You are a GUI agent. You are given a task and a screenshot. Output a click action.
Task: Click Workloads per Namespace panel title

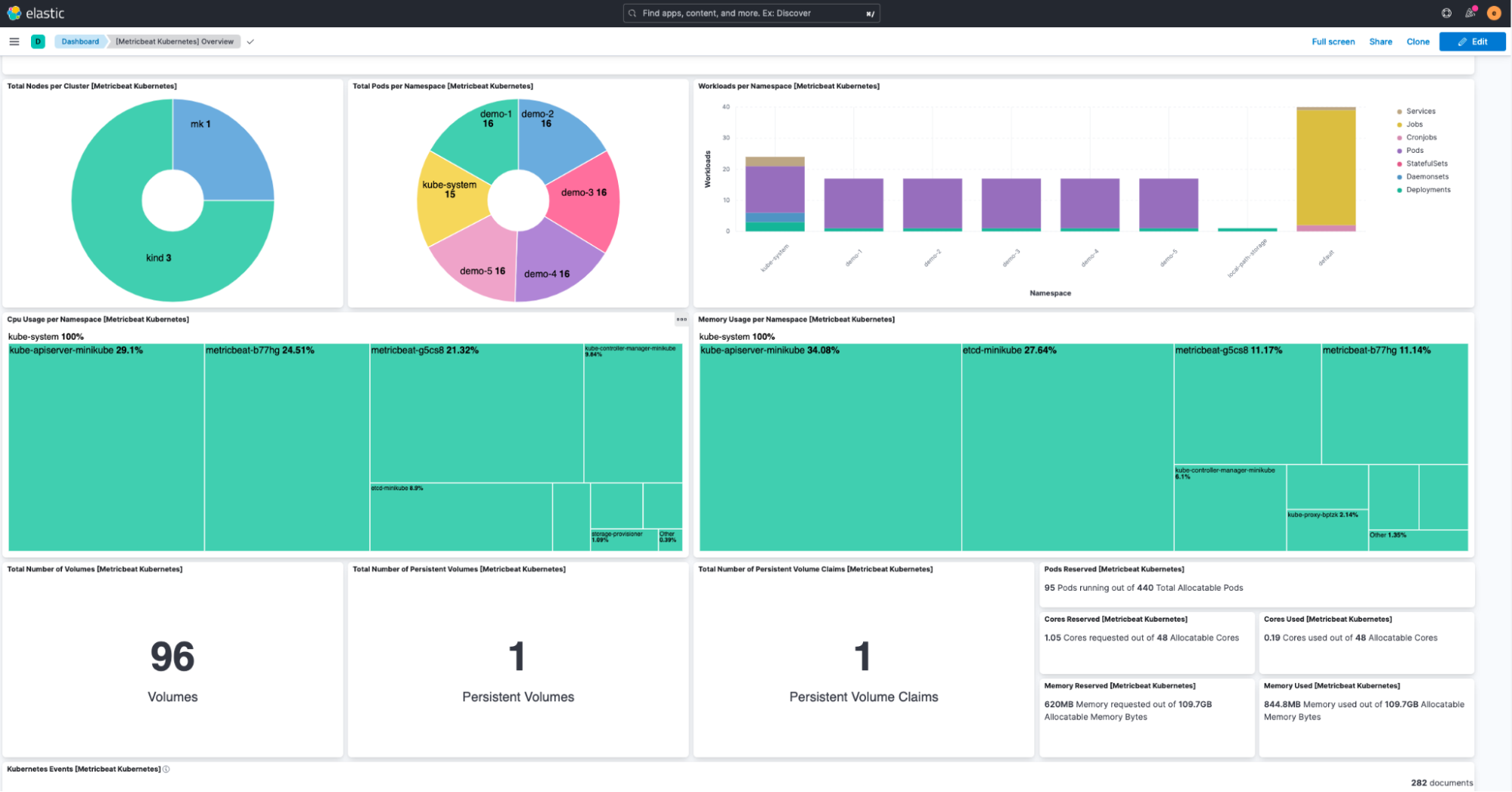point(788,86)
